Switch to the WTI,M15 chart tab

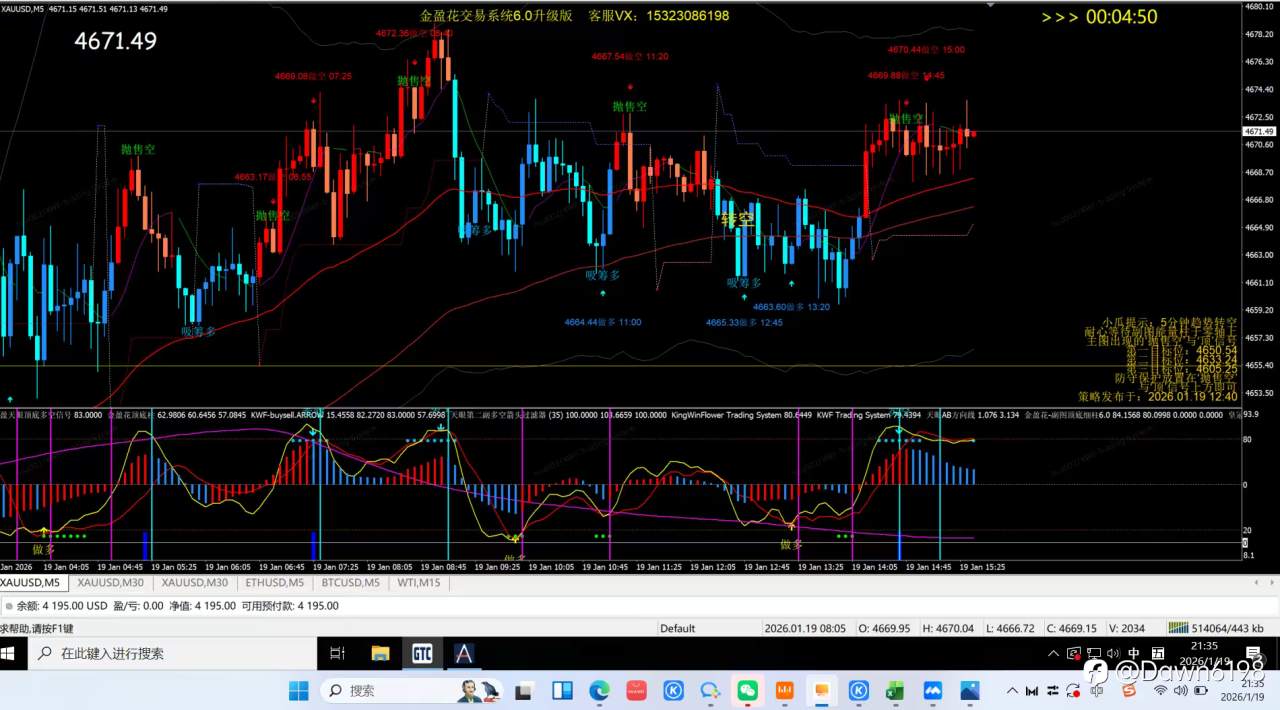[419, 582]
